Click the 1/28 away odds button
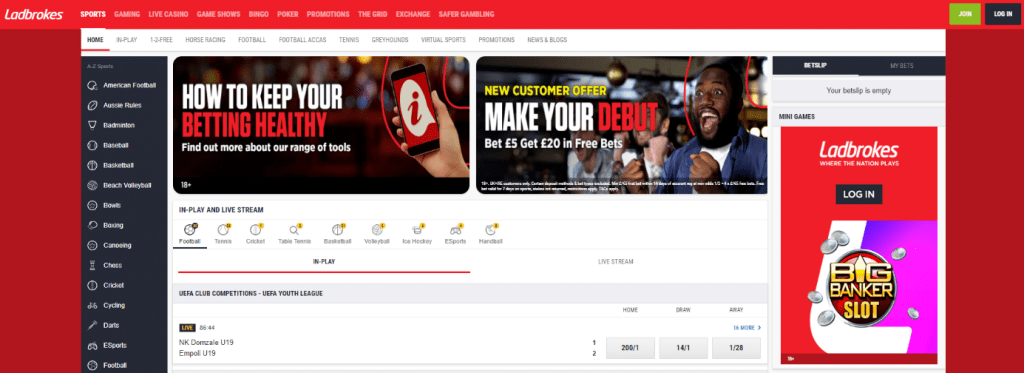The height and width of the screenshot is (373, 1024). pos(736,348)
